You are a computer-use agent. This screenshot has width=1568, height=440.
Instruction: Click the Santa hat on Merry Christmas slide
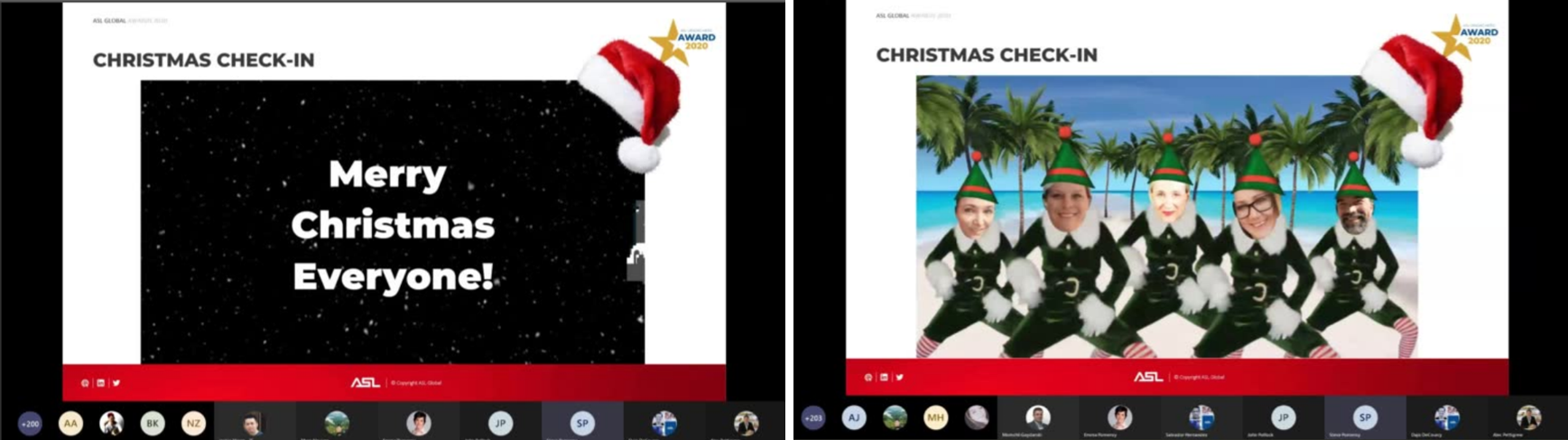coord(634,101)
